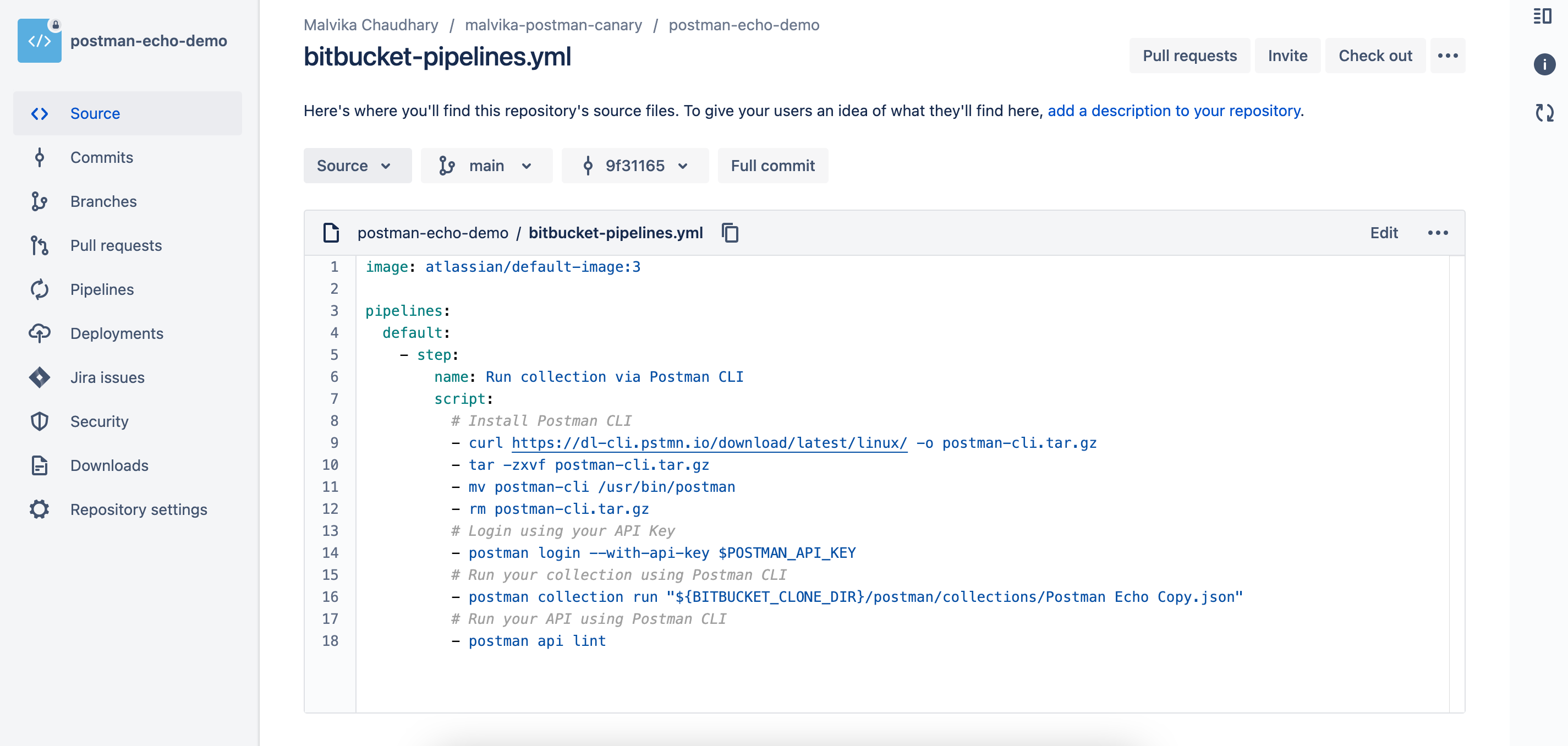Open Pull requests in the sidebar navigation
The image size is (1568, 746).
pyautogui.click(x=128, y=246)
